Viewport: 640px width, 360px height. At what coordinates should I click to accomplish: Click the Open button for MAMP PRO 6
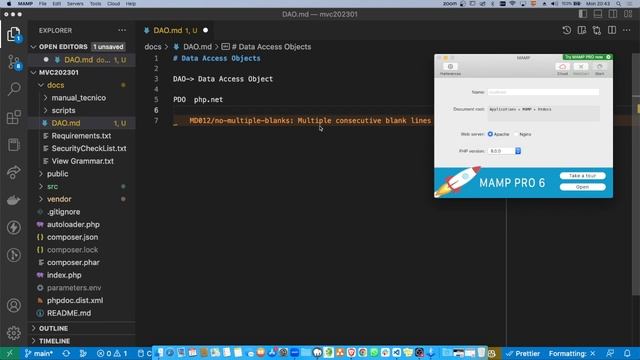pyautogui.click(x=582, y=187)
